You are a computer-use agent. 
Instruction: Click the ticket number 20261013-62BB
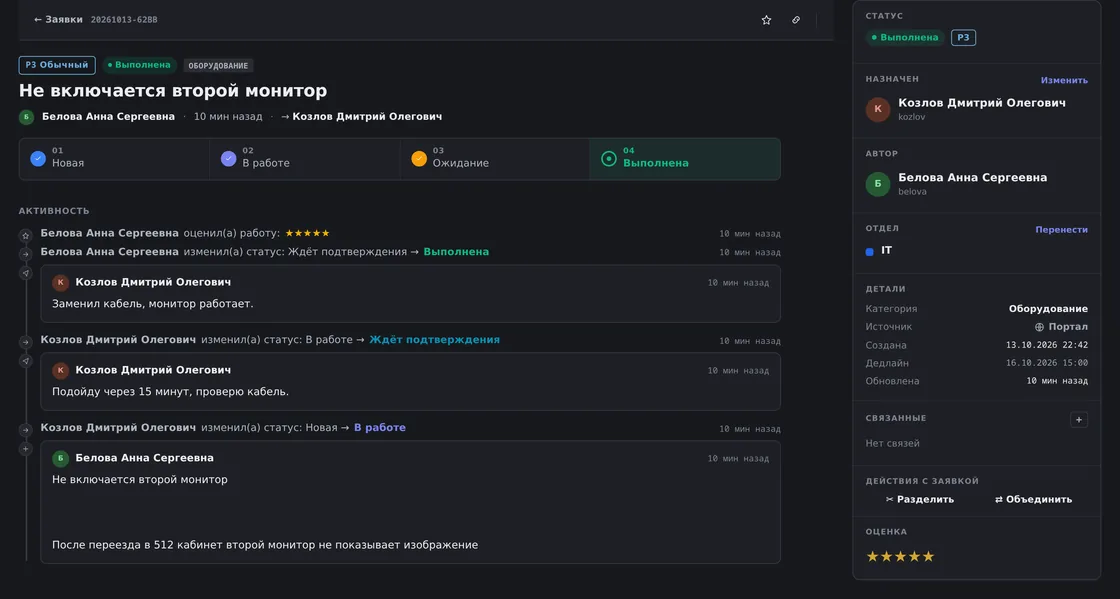[124, 20]
